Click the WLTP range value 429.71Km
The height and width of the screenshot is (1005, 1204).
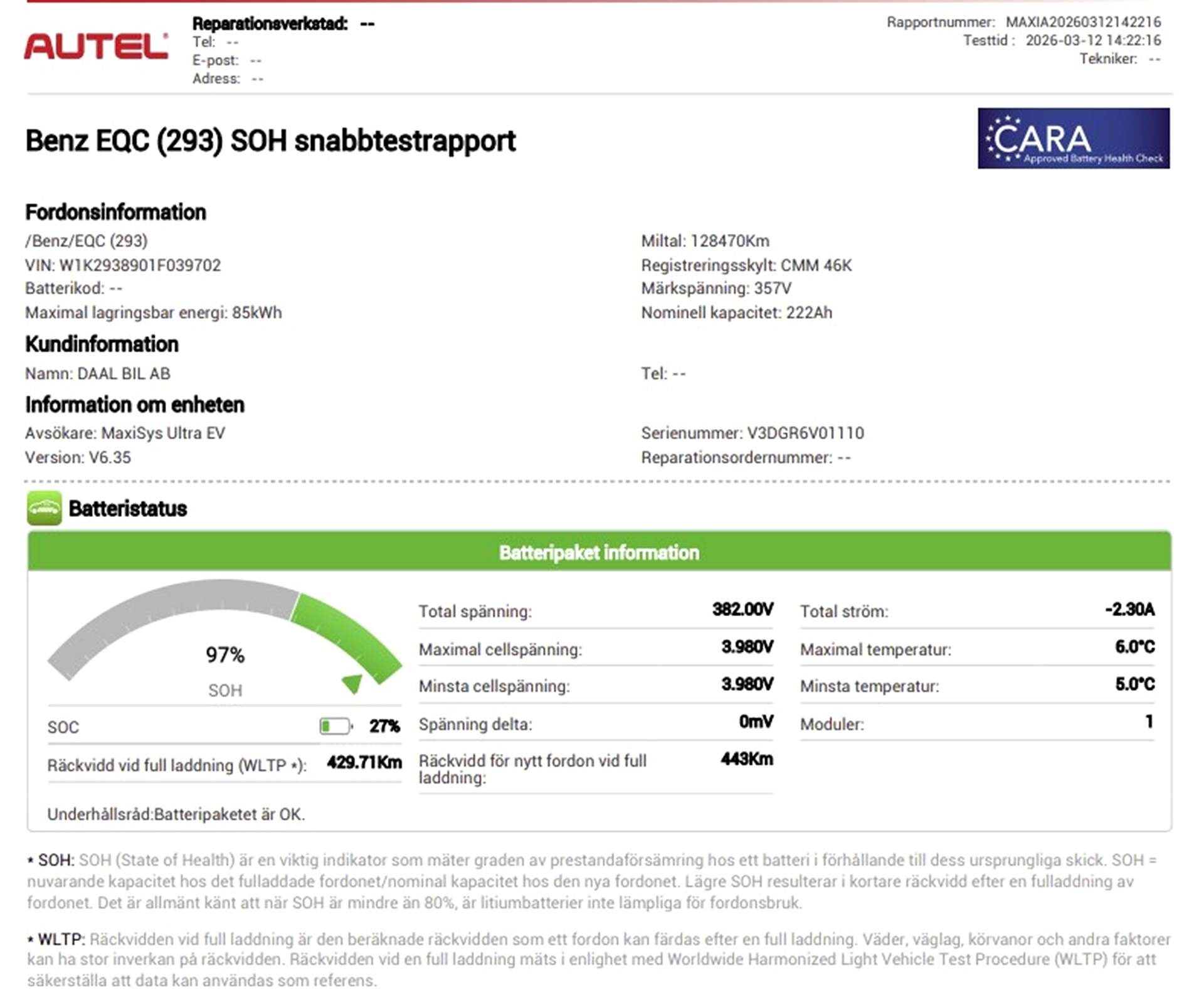click(364, 763)
